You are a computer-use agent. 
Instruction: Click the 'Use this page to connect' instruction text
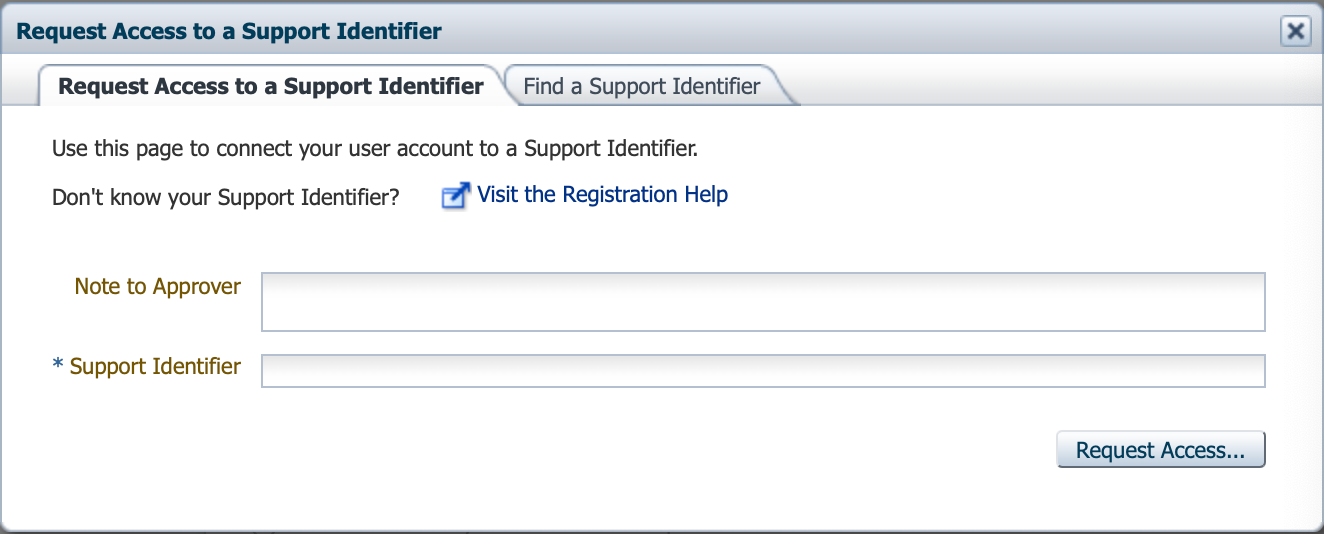tap(374, 150)
